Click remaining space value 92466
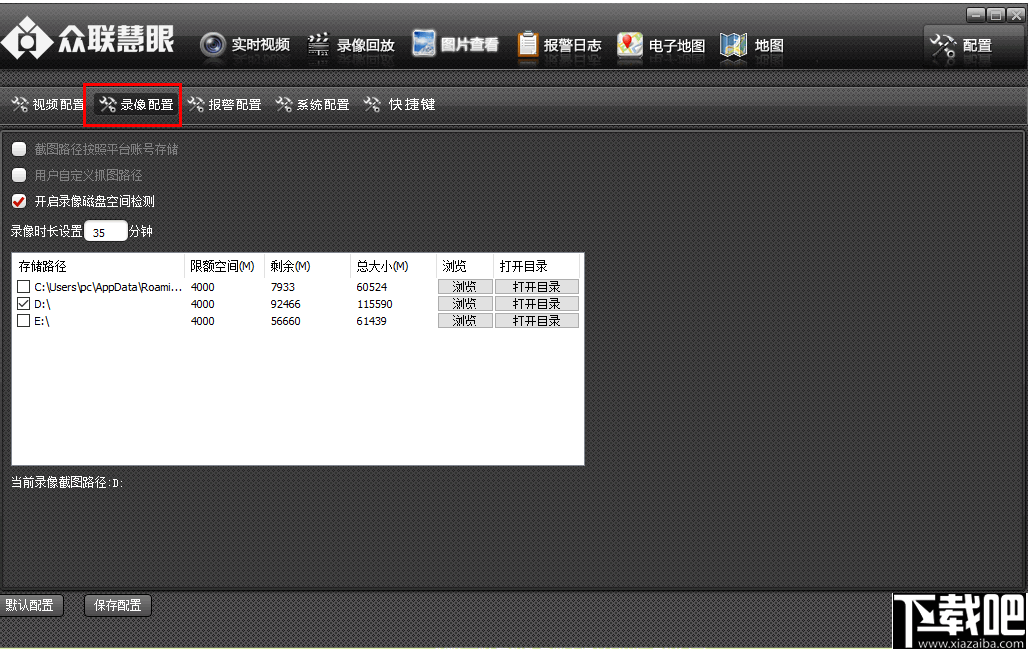Screen dimensions: 1028x649 [285, 304]
